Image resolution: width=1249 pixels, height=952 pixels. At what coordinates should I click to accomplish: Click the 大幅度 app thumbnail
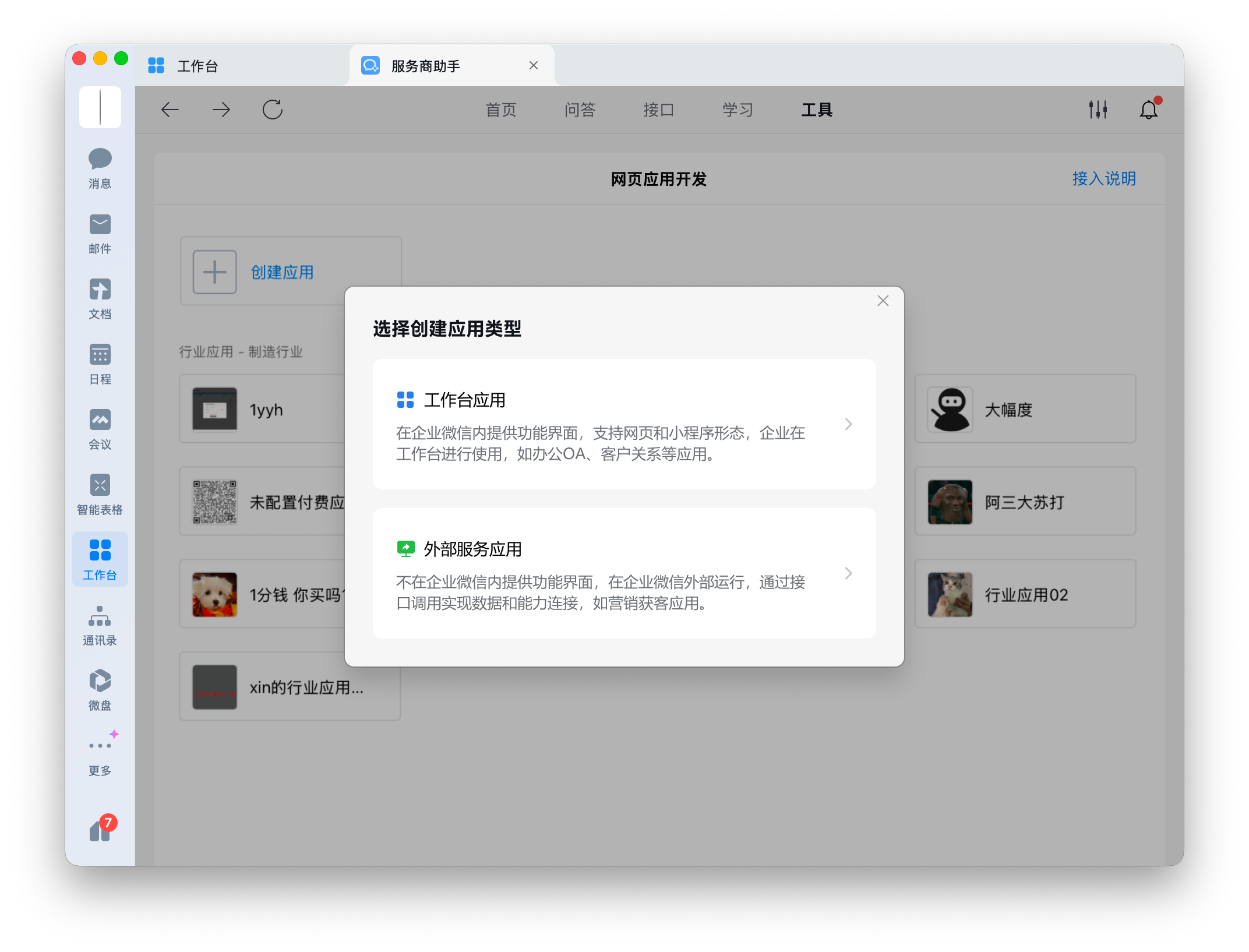coord(950,410)
